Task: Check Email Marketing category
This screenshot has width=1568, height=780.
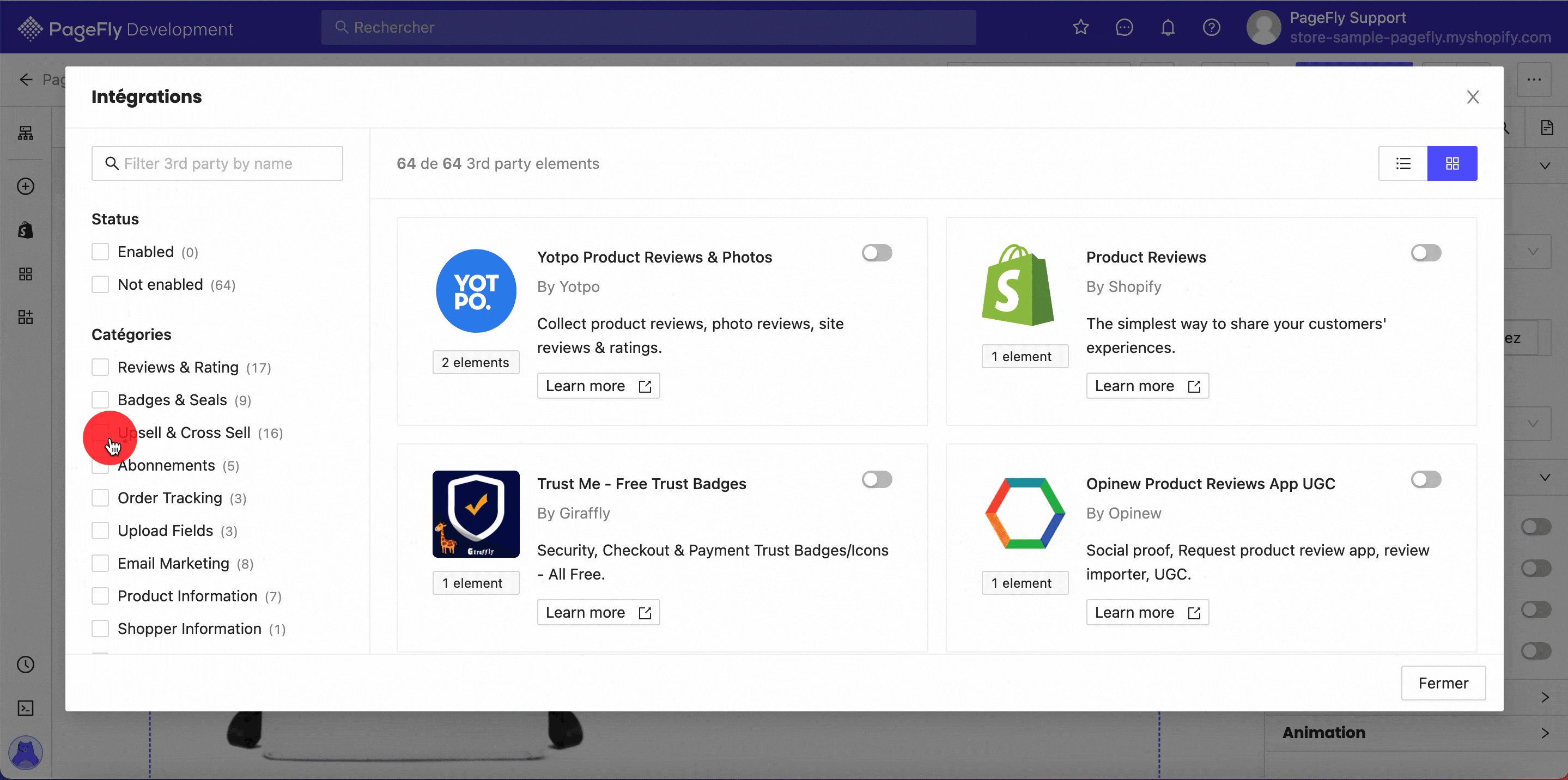Action: tap(100, 563)
